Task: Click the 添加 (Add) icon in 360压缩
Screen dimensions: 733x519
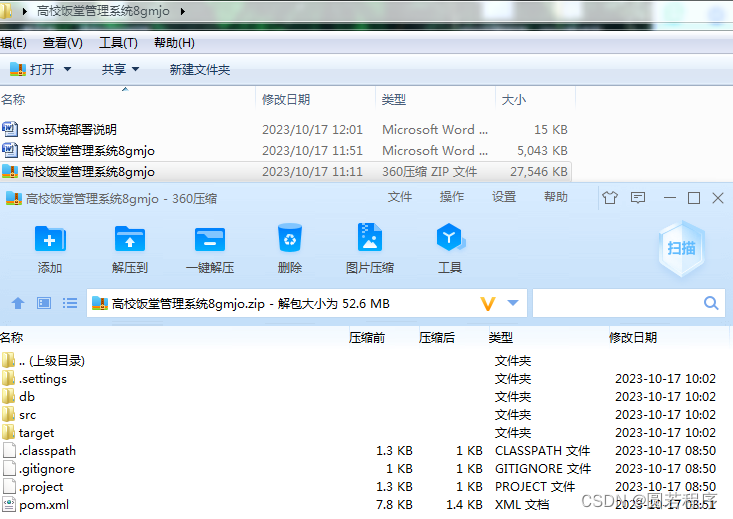Action: point(50,239)
